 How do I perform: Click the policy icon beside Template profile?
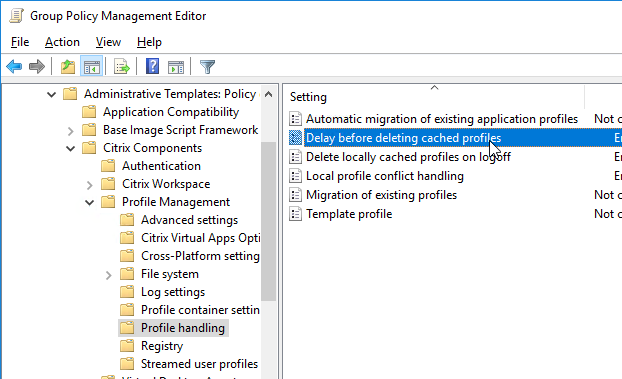(295, 214)
